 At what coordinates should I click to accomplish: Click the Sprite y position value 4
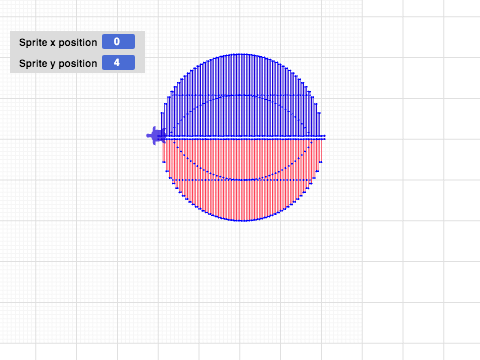(x=118, y=63)
